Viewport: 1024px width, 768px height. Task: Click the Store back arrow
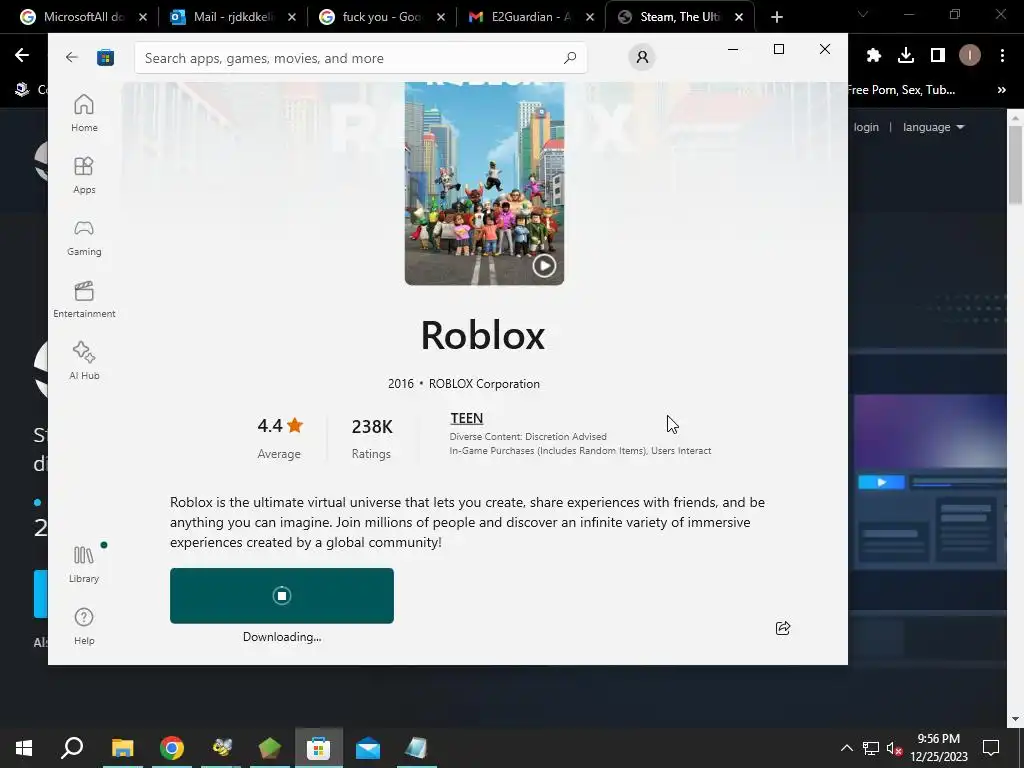(x=72, y=57)
